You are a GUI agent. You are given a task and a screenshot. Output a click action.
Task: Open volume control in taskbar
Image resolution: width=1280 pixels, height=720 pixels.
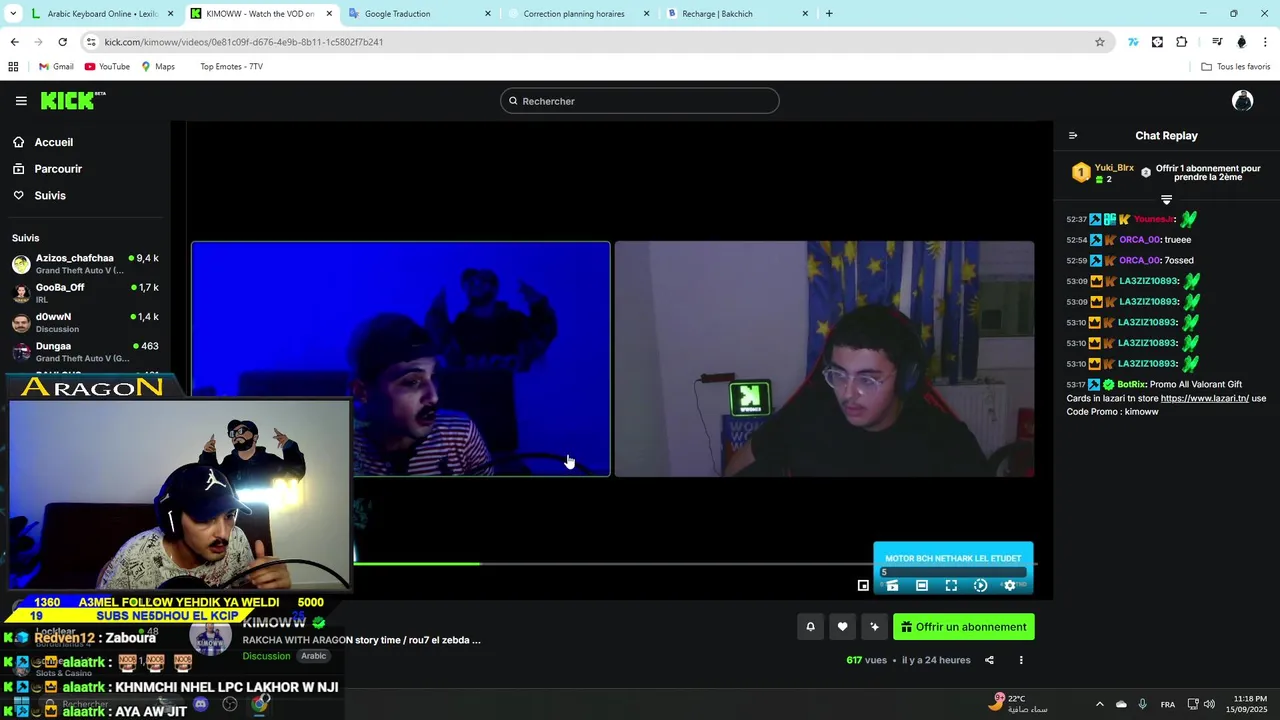1209,704
